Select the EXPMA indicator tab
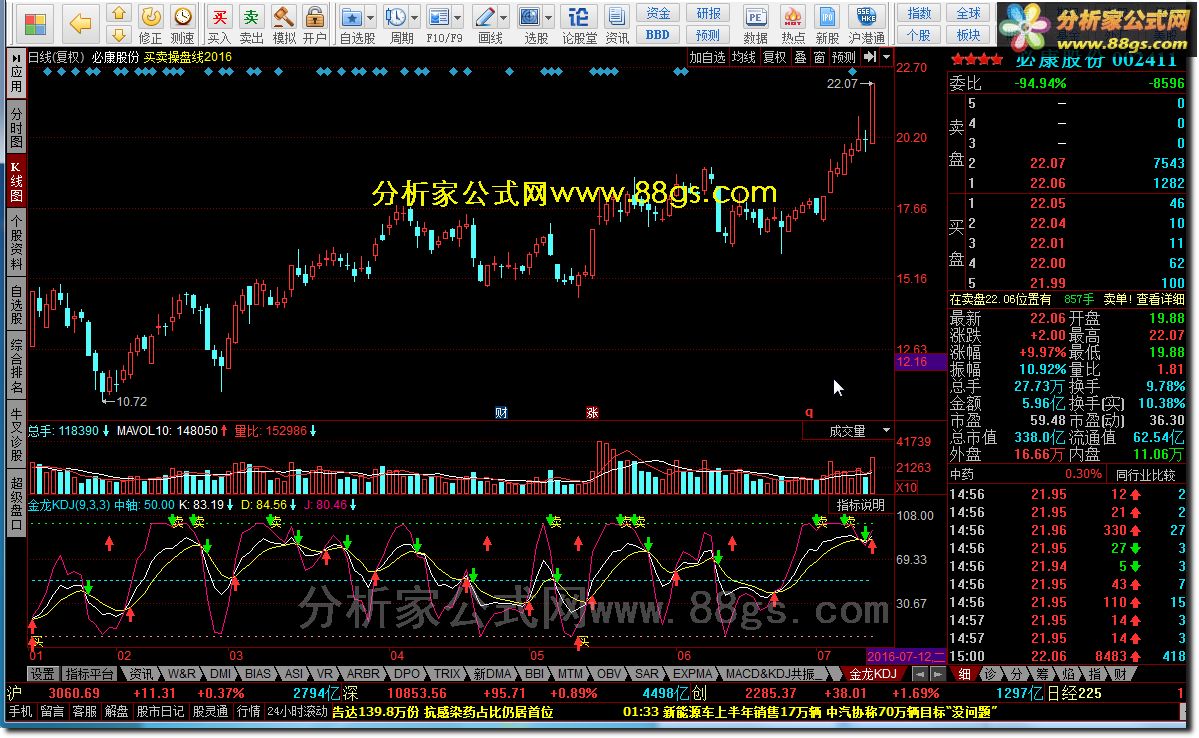 click(693, 674)
